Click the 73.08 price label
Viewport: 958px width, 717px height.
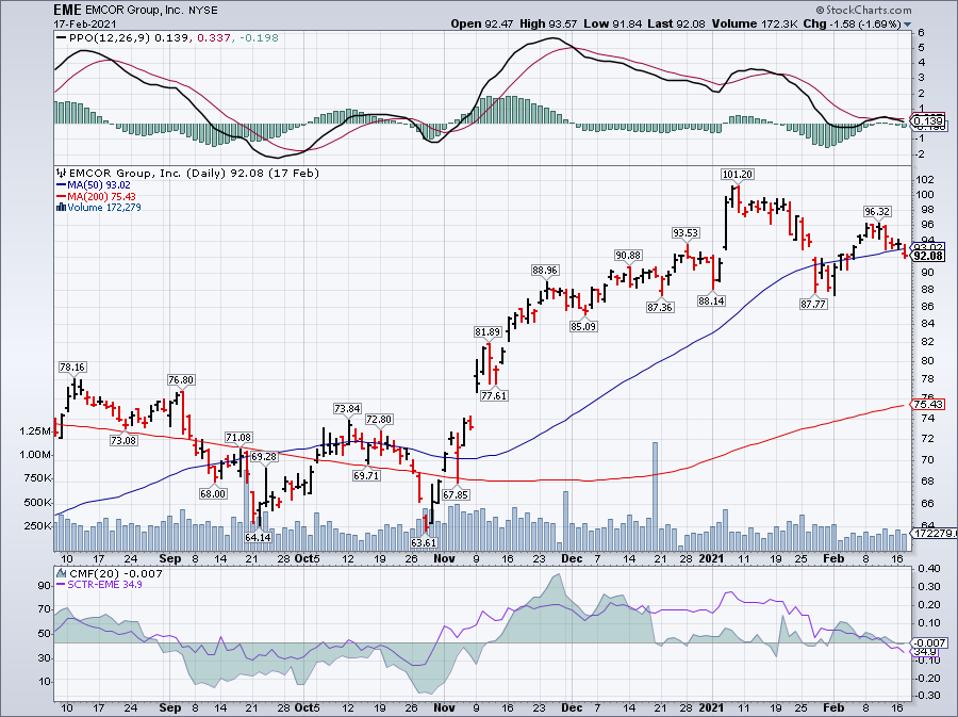coord(124,441)
